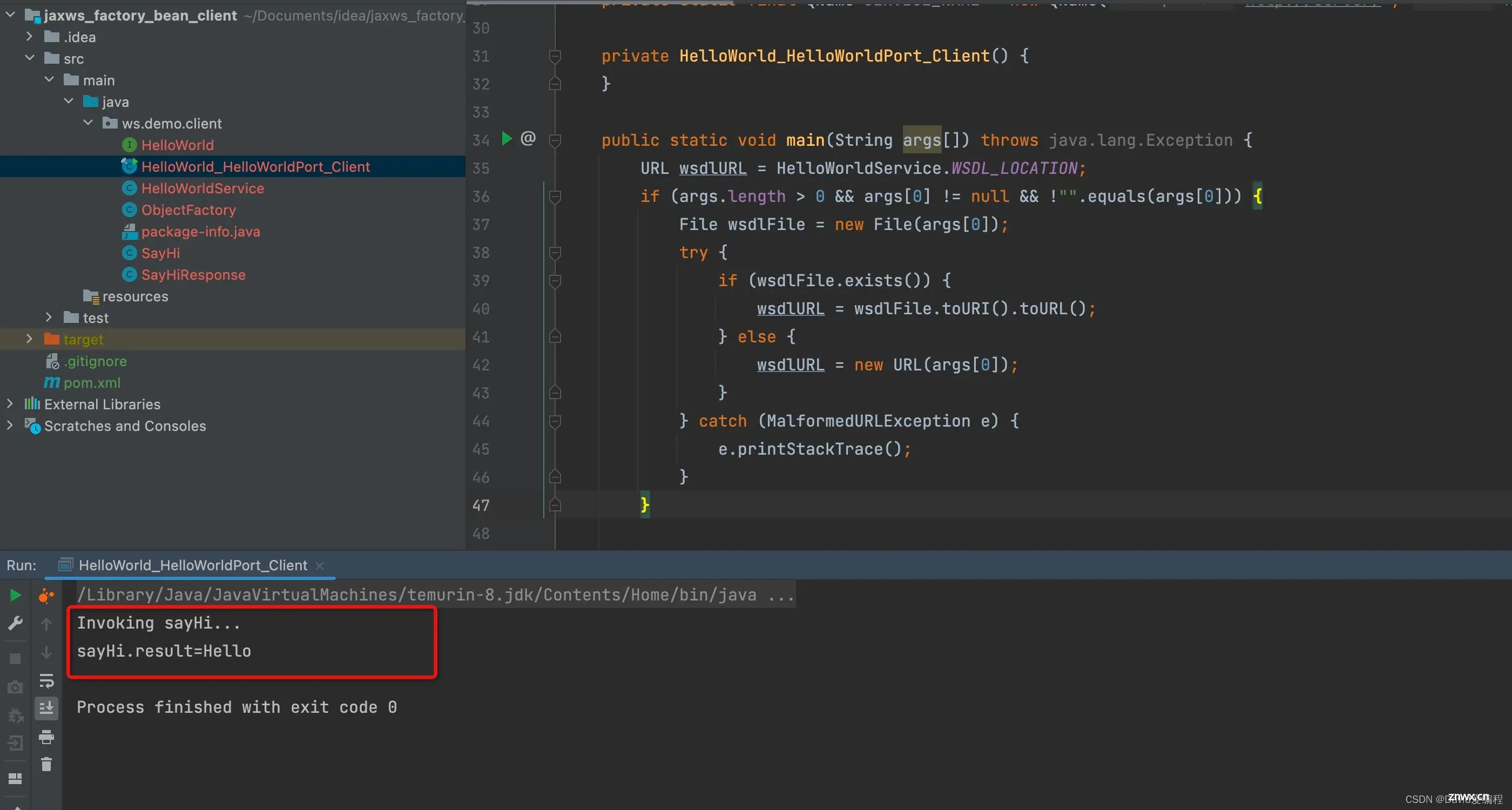Expand External Libraries node
Viewport: 1512px width, 810px height.
click(x=10, y=403)
